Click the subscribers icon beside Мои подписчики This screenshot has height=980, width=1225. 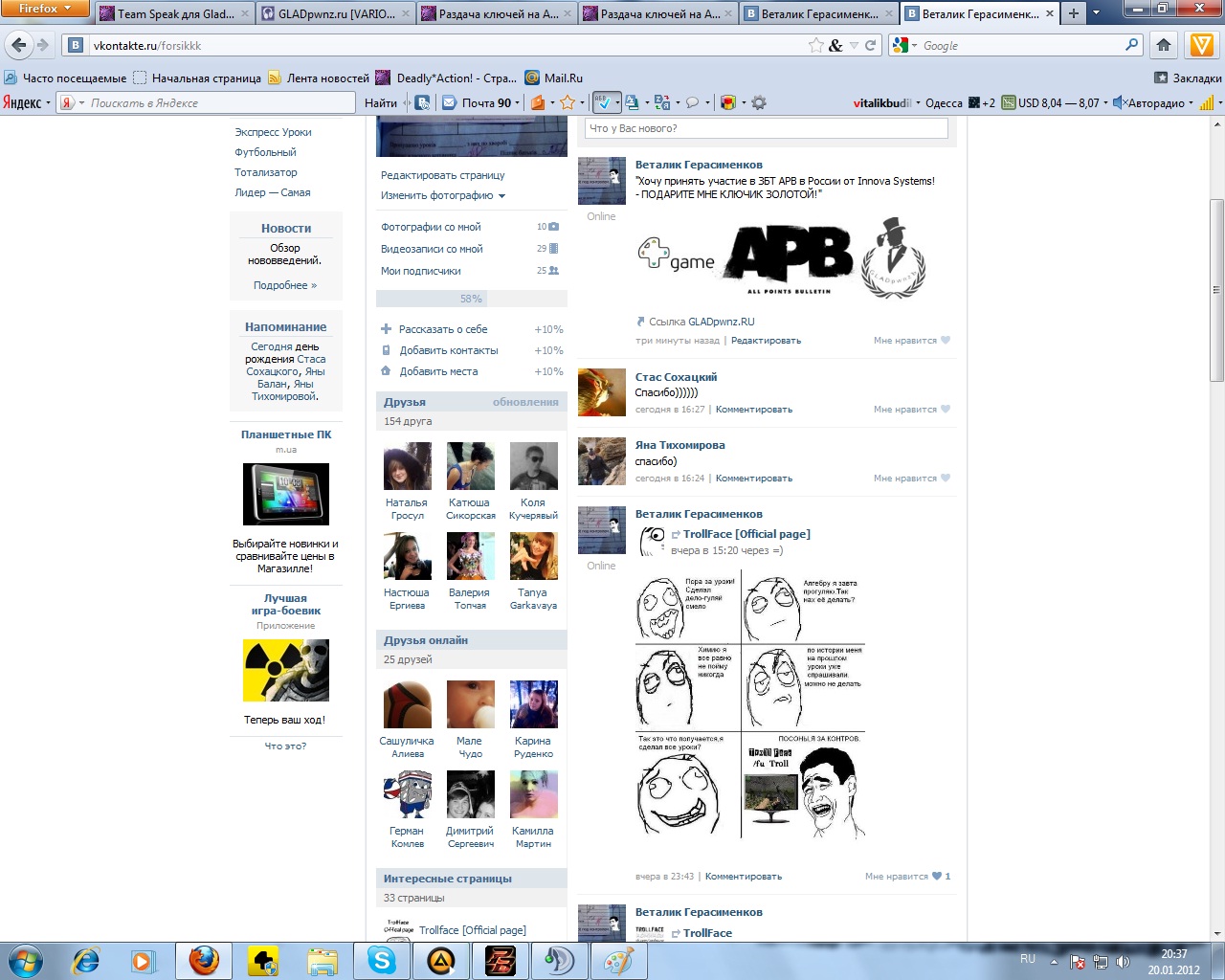point(553,271)
